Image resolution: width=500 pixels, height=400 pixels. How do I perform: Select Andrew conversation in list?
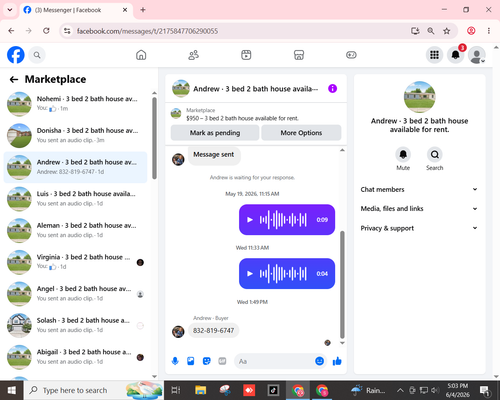(75, 167)
